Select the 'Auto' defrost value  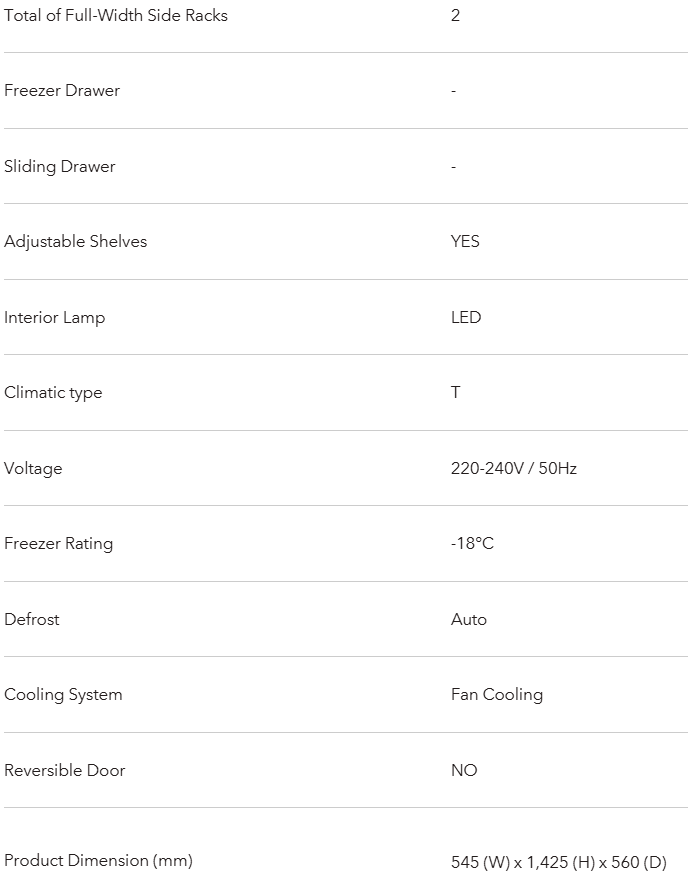pyautogui.click(x=469, y=619)
